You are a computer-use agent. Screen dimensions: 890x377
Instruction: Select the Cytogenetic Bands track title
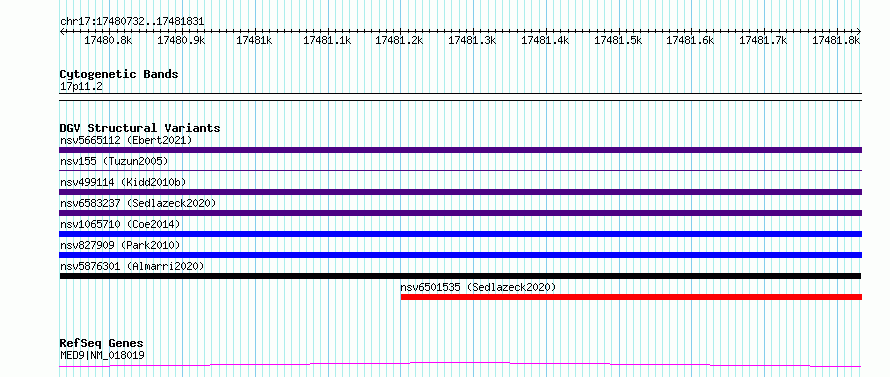click(119, 74)
